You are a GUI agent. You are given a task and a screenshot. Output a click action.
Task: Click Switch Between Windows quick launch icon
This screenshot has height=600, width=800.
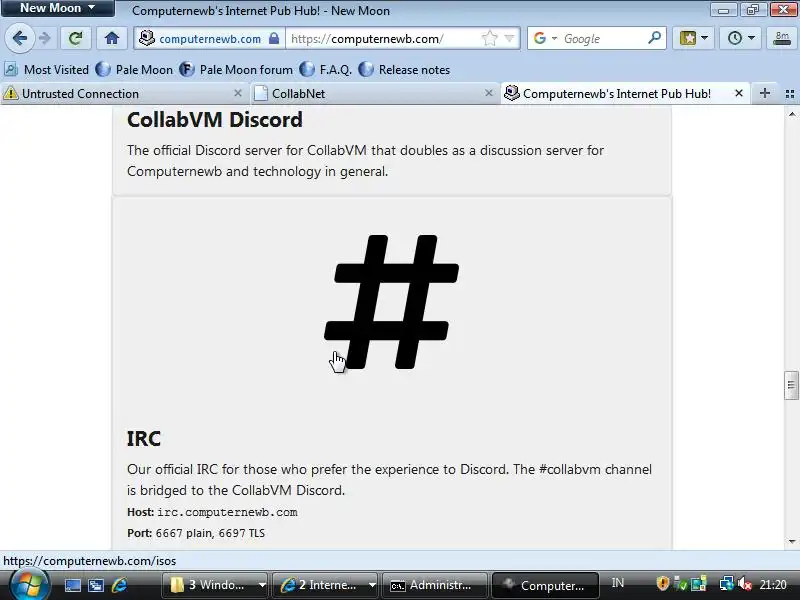pos(96,585)
